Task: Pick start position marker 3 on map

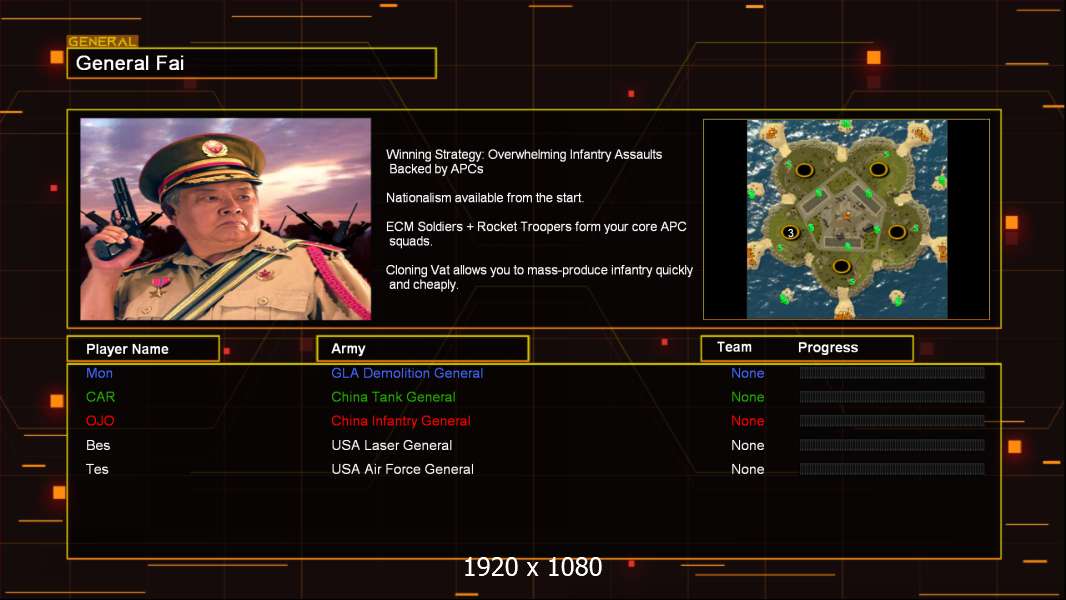Action: [790, 232]
